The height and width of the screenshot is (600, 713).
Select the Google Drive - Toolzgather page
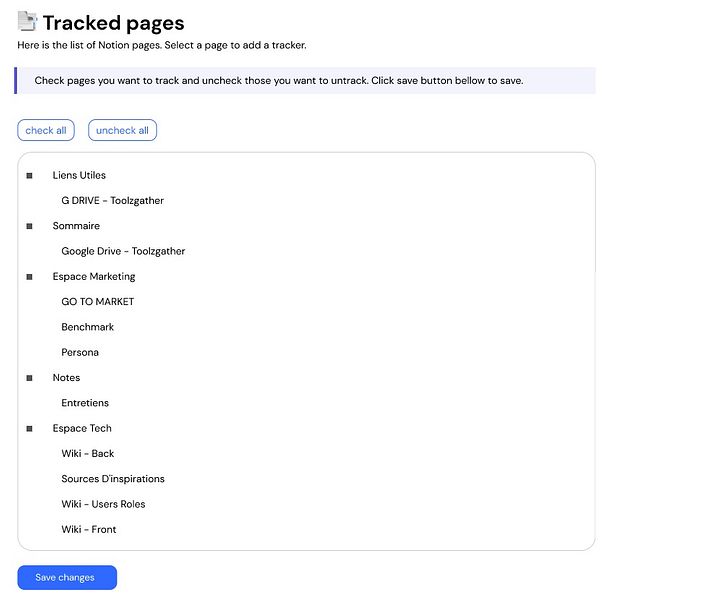click(123, 251)
